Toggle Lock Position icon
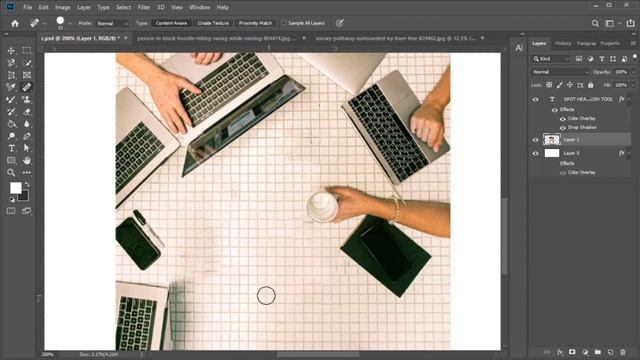Viewport: 640px width, 360px height. click(x=570, y=85)
